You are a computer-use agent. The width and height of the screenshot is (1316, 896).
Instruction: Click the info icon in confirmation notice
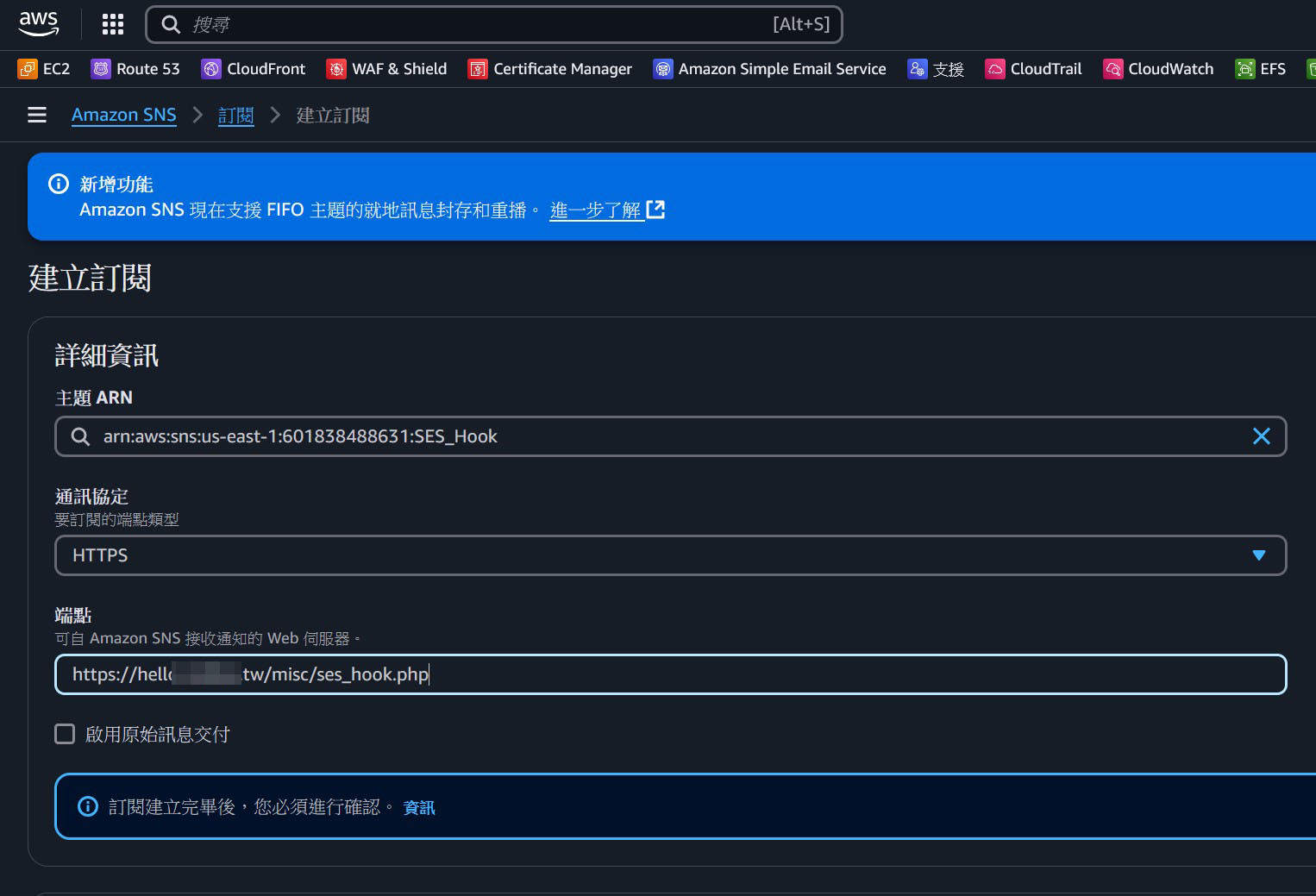pyautogui.click(x=88, y=806)
